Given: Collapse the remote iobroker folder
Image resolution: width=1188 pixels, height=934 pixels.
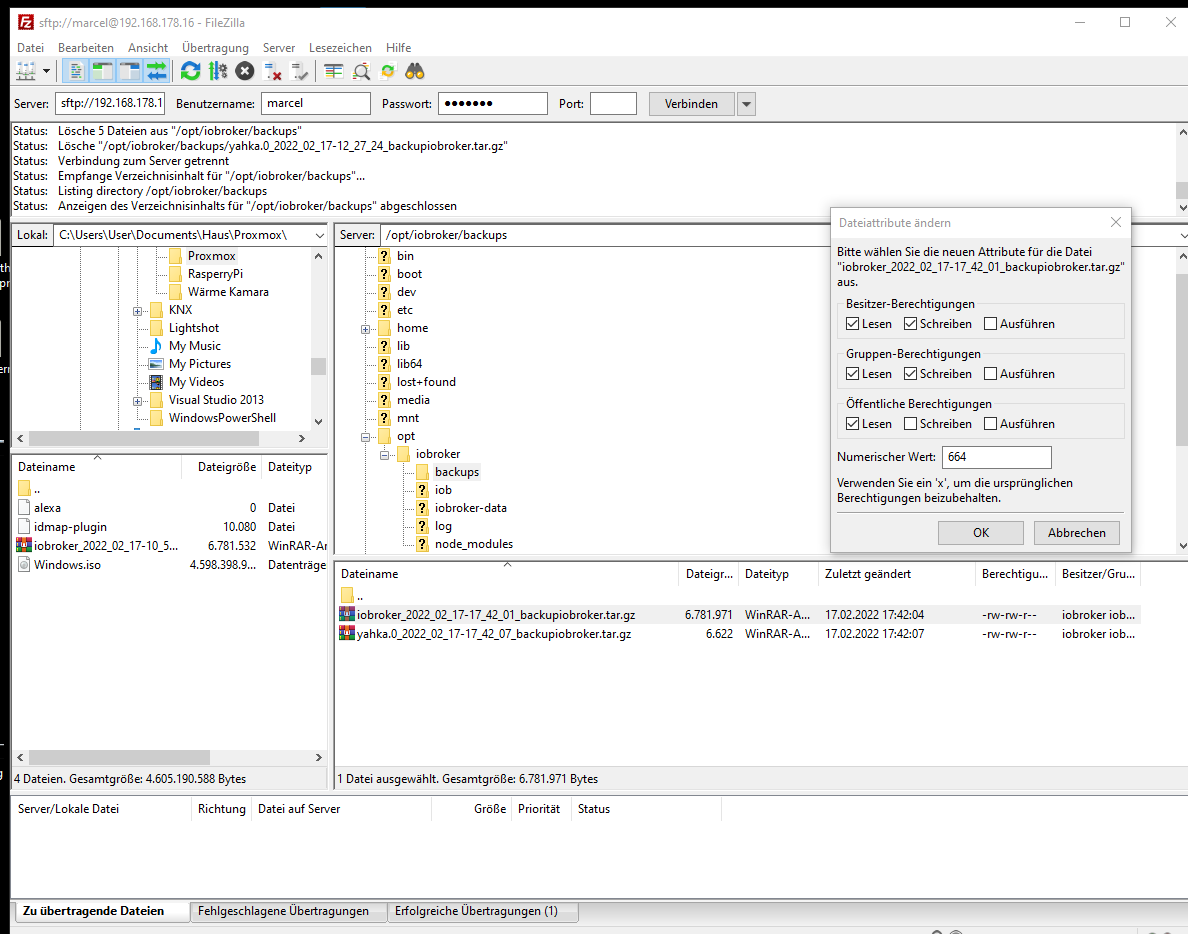Looking at the screenshot, I should point(384,455).
